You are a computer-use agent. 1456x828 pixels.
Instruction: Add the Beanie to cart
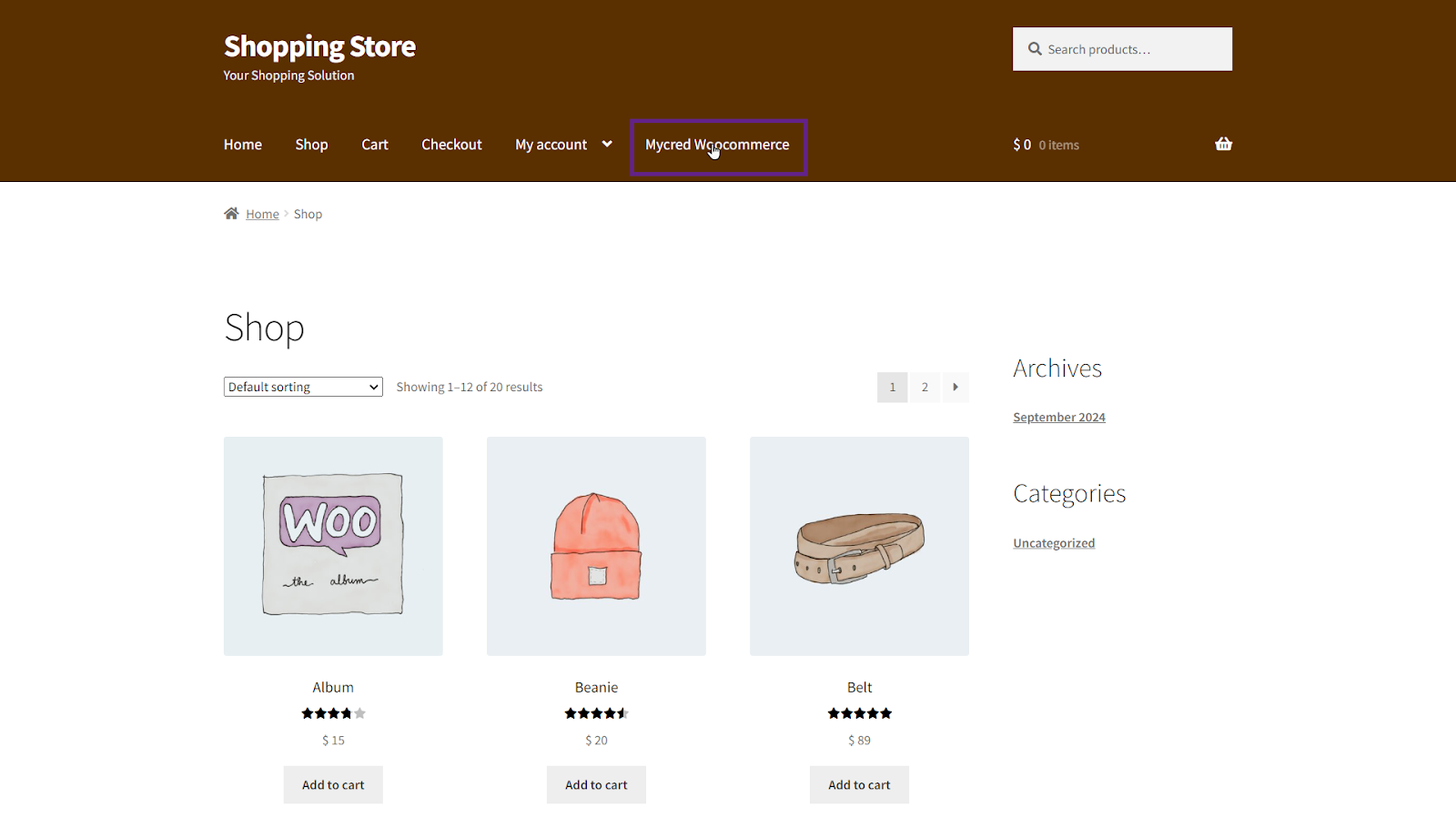pyautogui.click(x=596, y=785)
